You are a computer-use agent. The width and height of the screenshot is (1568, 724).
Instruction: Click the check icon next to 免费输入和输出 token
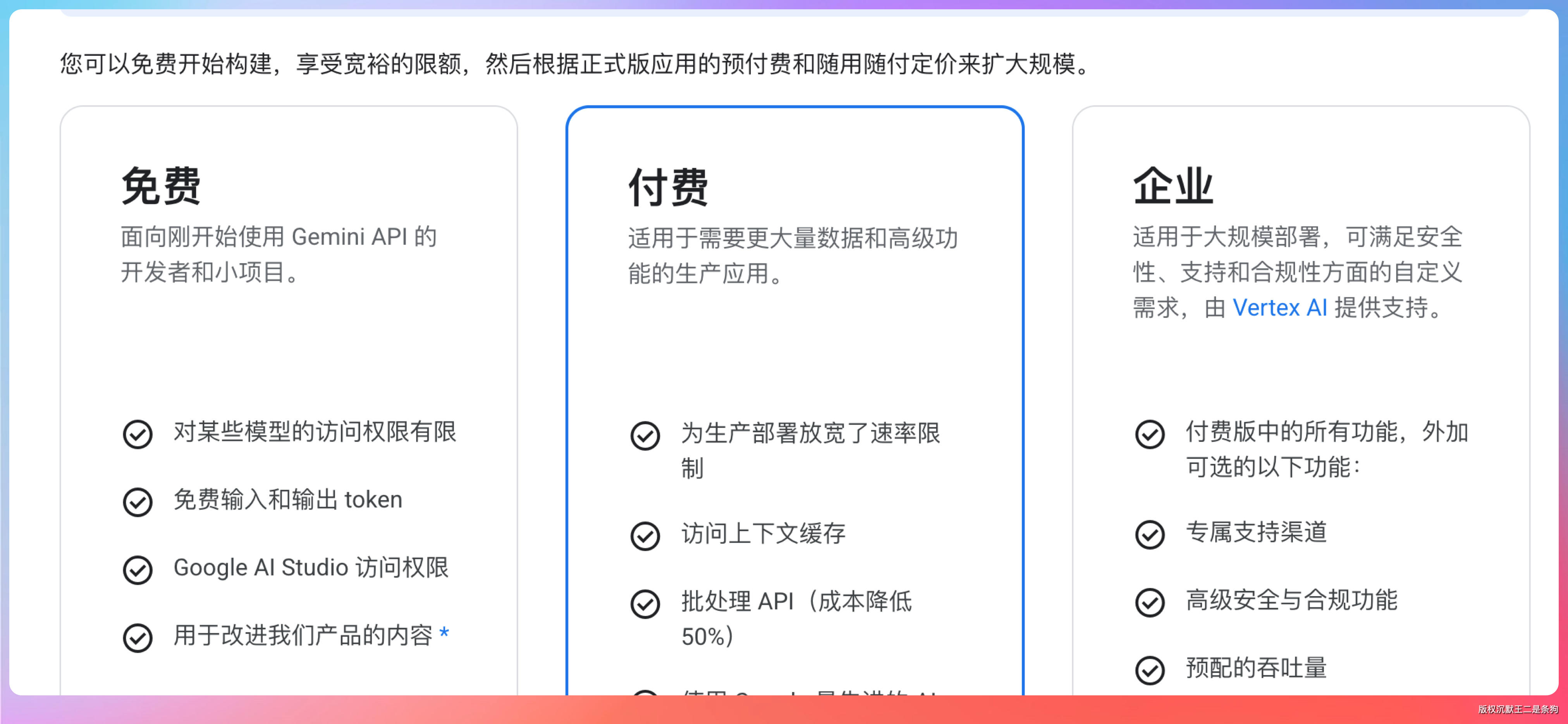click(138, 502)
